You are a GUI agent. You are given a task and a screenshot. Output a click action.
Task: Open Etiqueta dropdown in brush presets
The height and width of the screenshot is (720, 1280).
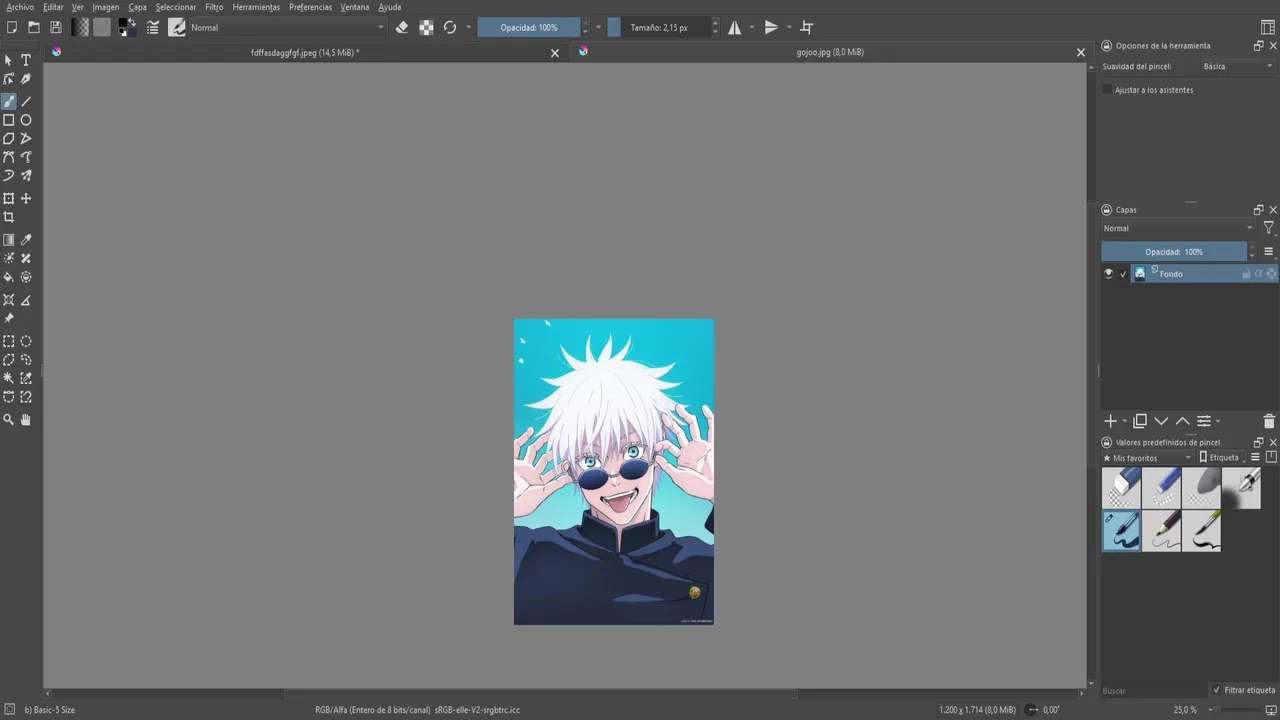1222,457
